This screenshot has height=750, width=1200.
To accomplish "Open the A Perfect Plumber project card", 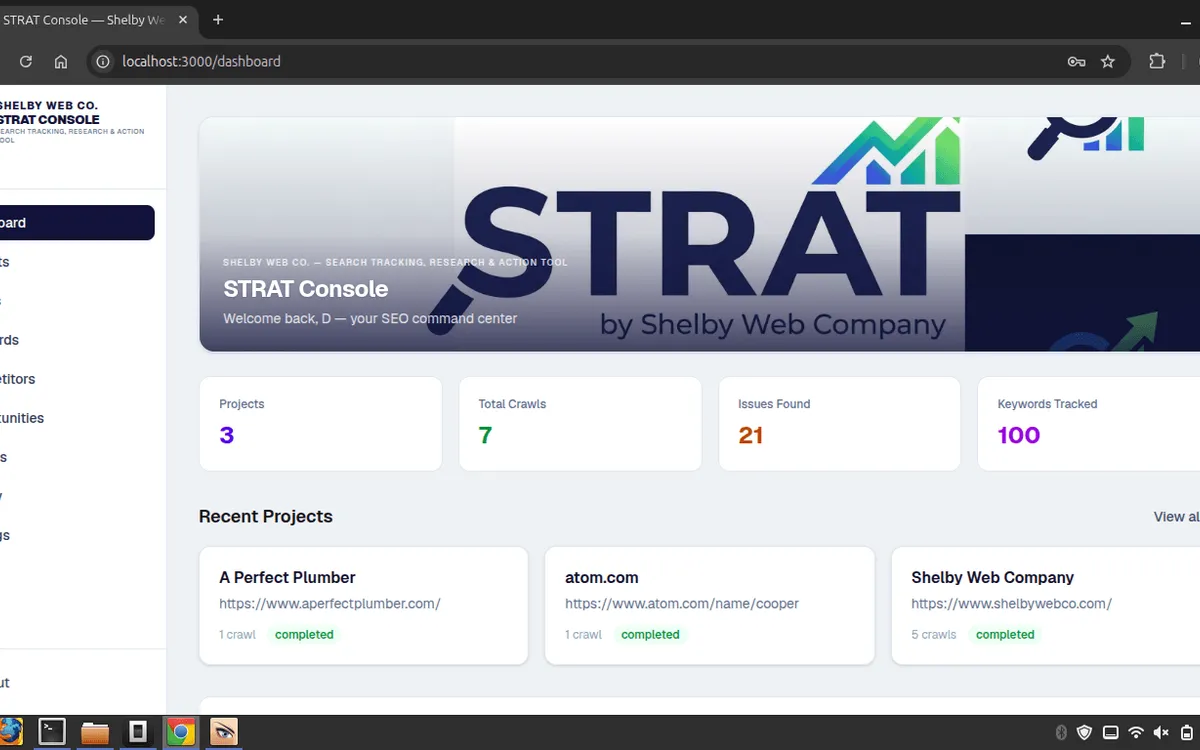I will tap(364, 605).
